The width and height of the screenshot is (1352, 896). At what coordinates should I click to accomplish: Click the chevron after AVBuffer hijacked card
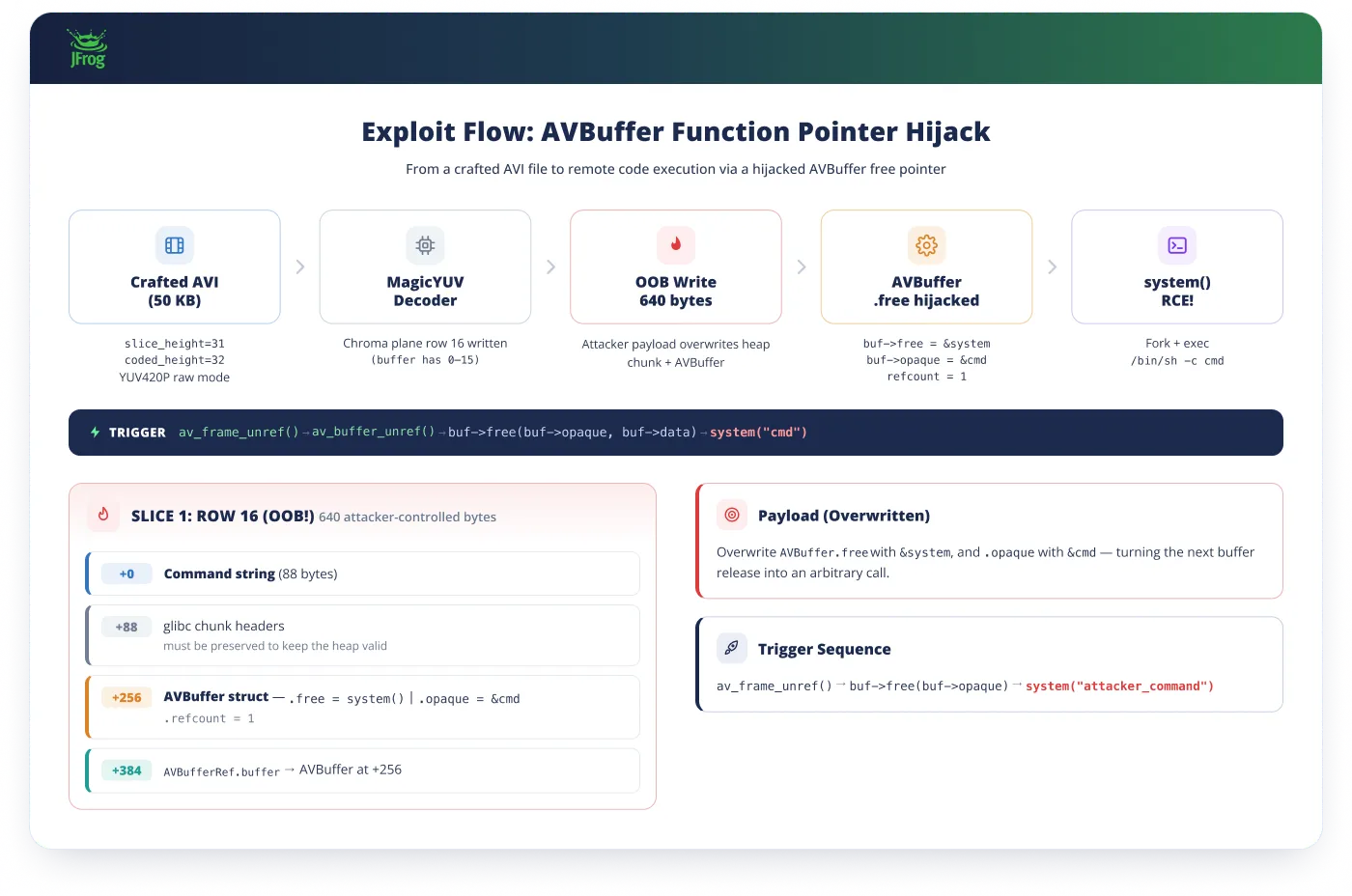1052,266
